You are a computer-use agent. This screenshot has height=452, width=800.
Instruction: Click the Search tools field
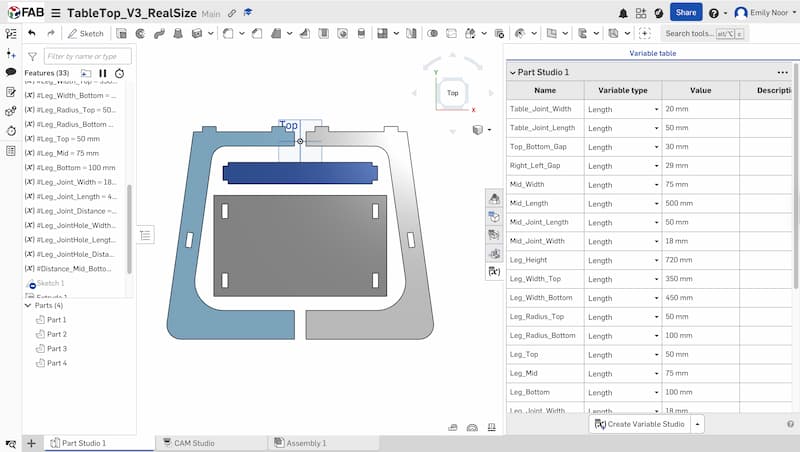705,34
